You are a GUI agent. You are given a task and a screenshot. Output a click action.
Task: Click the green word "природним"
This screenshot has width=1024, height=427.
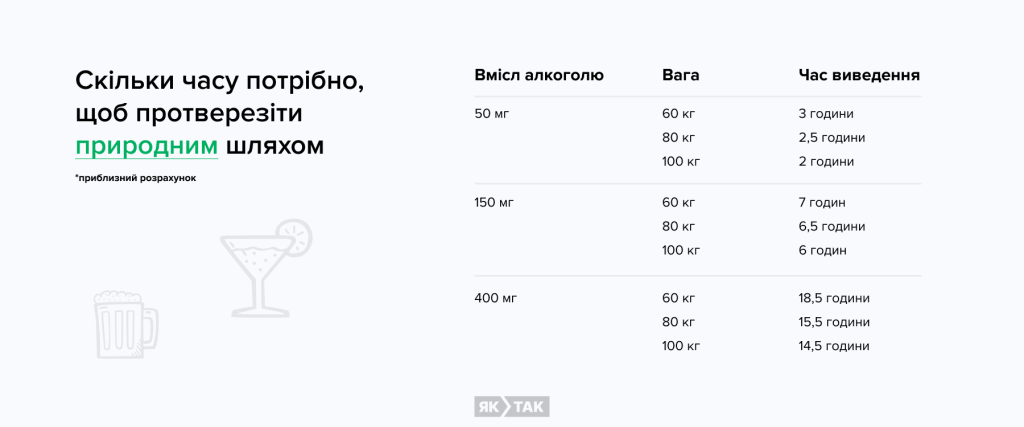(x=146, y=145)
